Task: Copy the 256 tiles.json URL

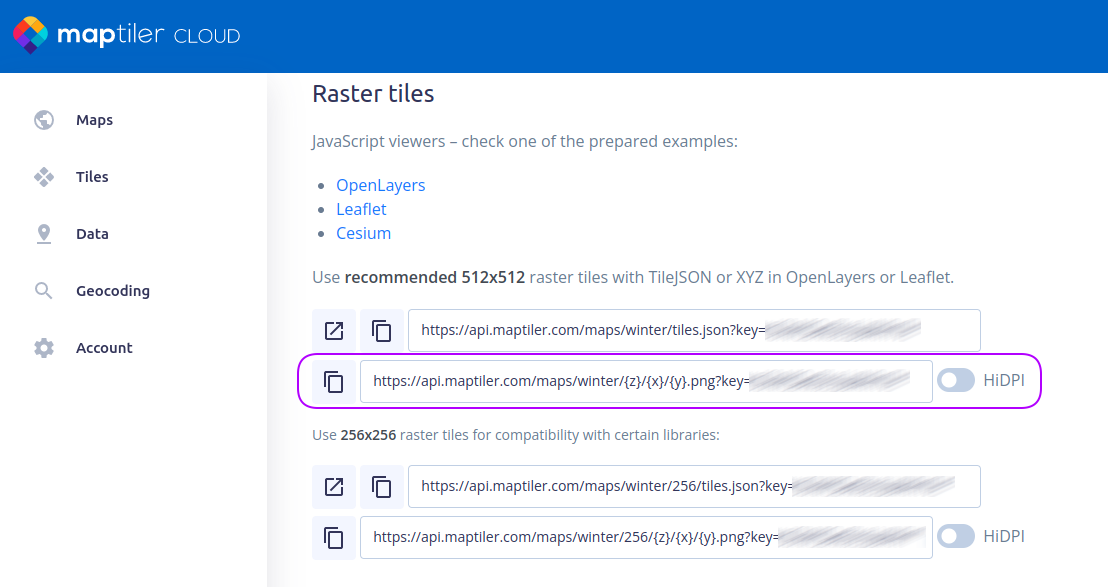Action: click(x=382, y=486)
